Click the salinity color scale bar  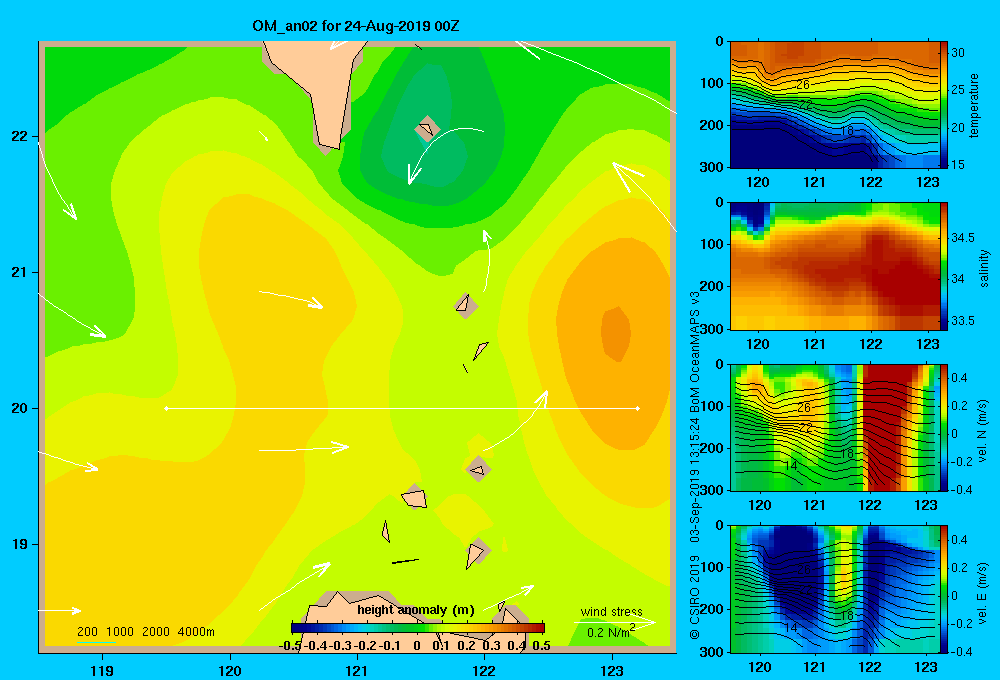(944, 266)
